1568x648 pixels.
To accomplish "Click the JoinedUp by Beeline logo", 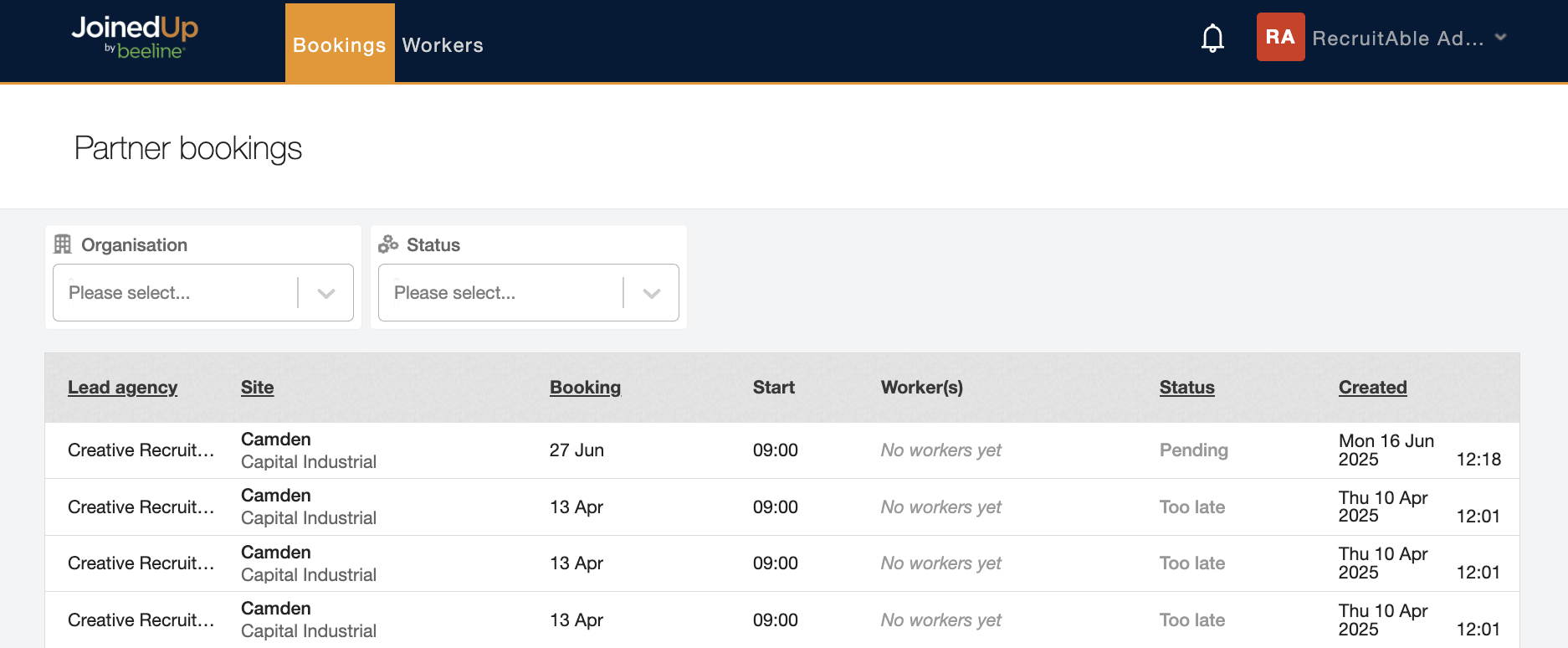I will [135, 38].
